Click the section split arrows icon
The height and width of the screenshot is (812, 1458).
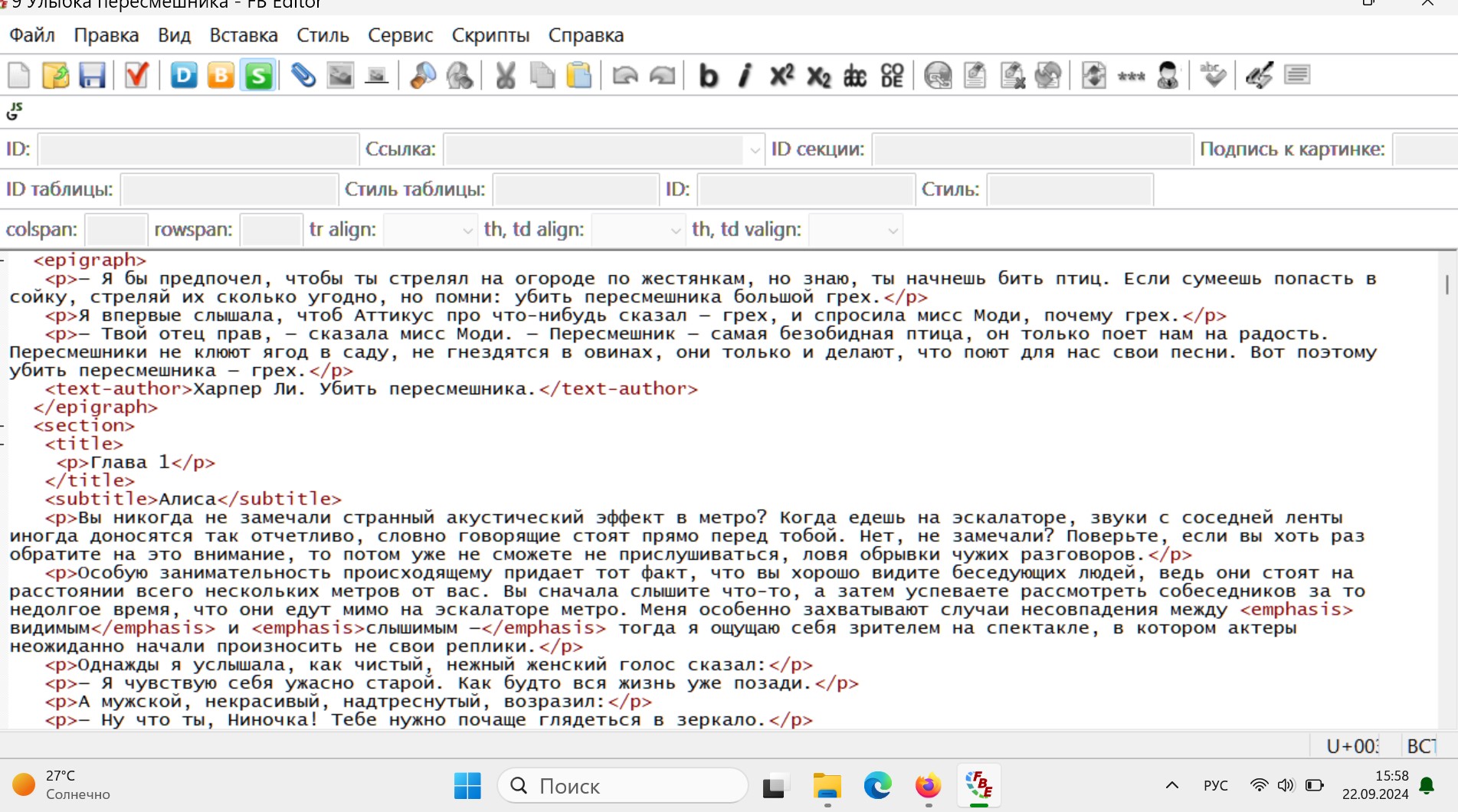(x=1094, y=75)
